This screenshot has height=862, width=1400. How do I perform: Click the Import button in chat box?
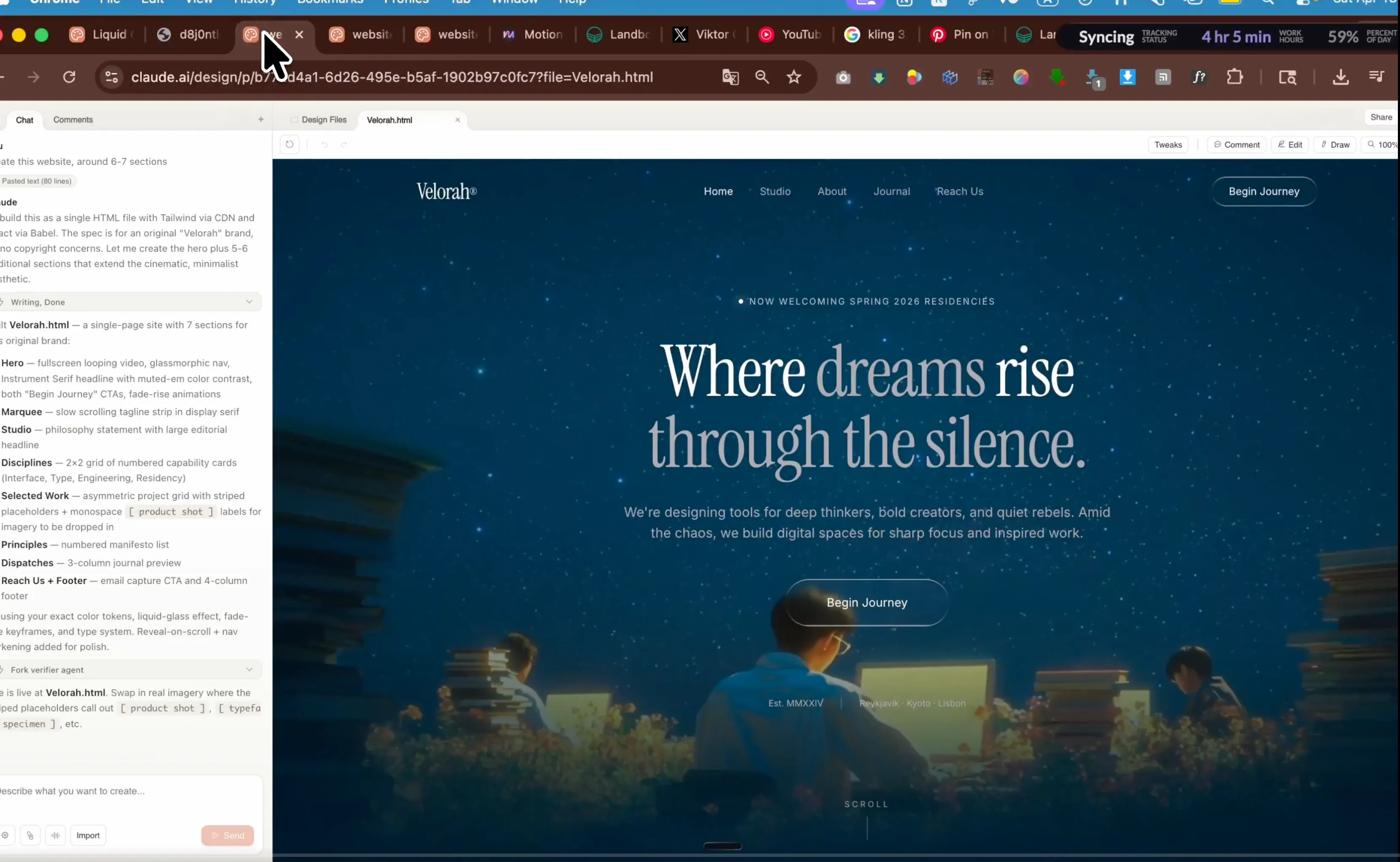(88, 835)
